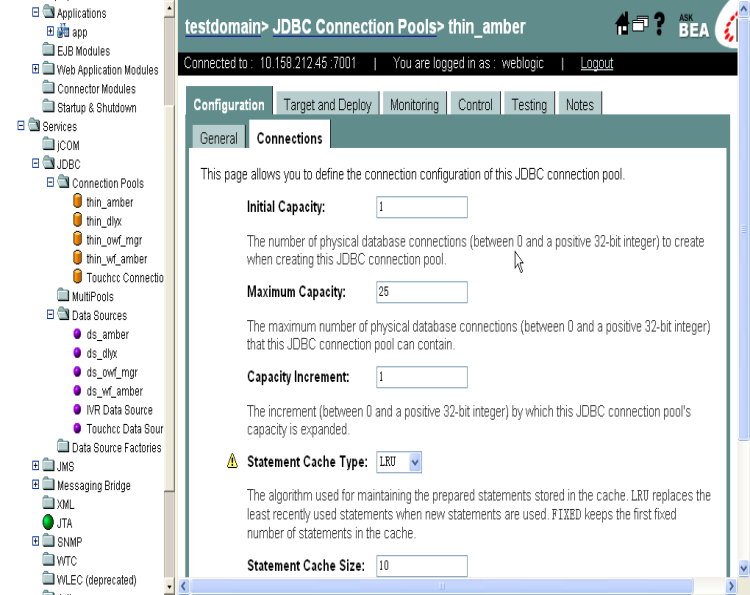Viewport: 750px width, 595px height.
Task: Click the MultiPools folder icon
Action: 63,295
